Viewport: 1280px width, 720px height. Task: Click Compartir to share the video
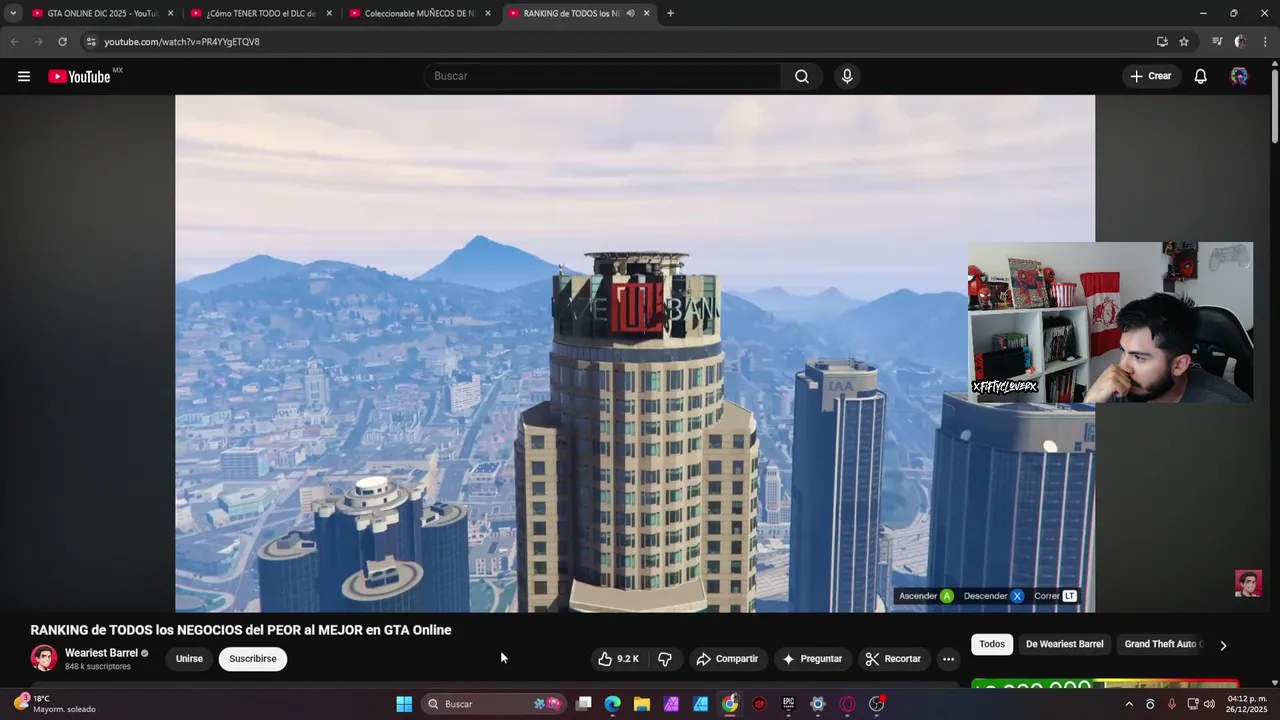pyautogui.click(x=728, y=659)
